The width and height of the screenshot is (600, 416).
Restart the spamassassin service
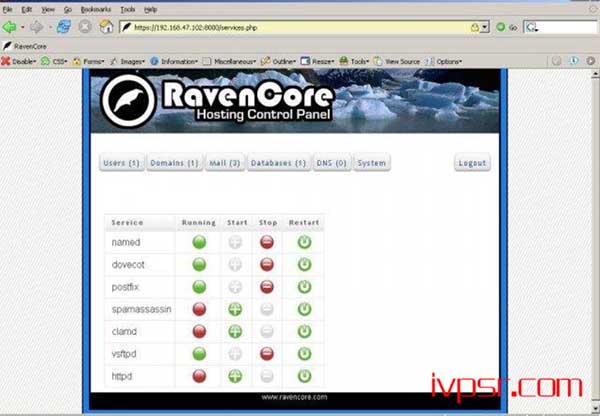[304, 309]
